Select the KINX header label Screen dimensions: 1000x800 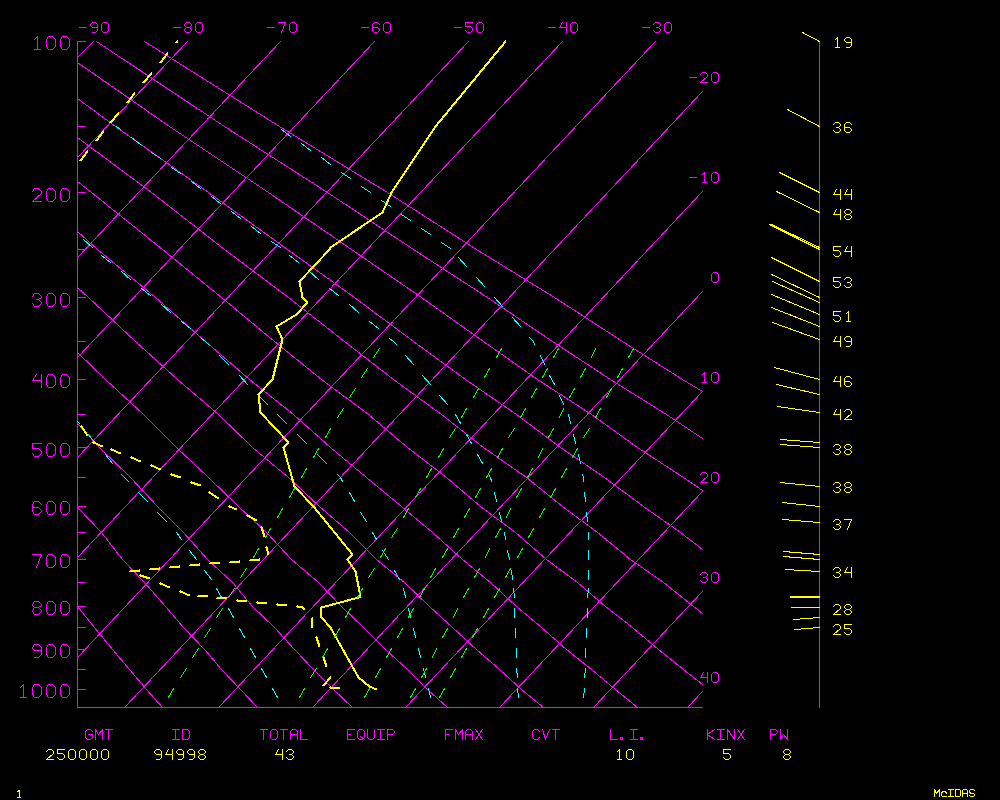(x=726, y=735)
